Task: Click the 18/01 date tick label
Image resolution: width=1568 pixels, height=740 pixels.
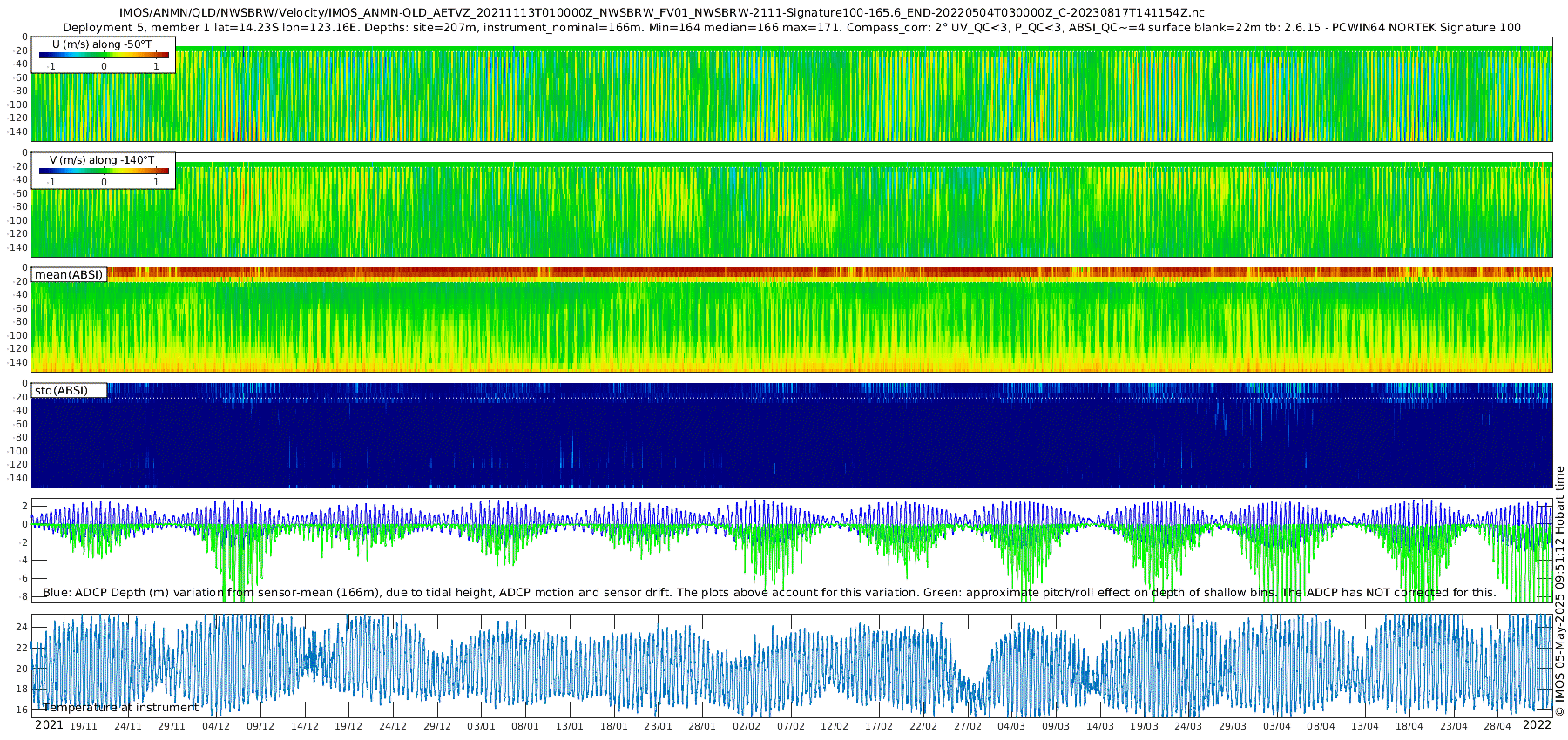Action: [x=614, y=726]
